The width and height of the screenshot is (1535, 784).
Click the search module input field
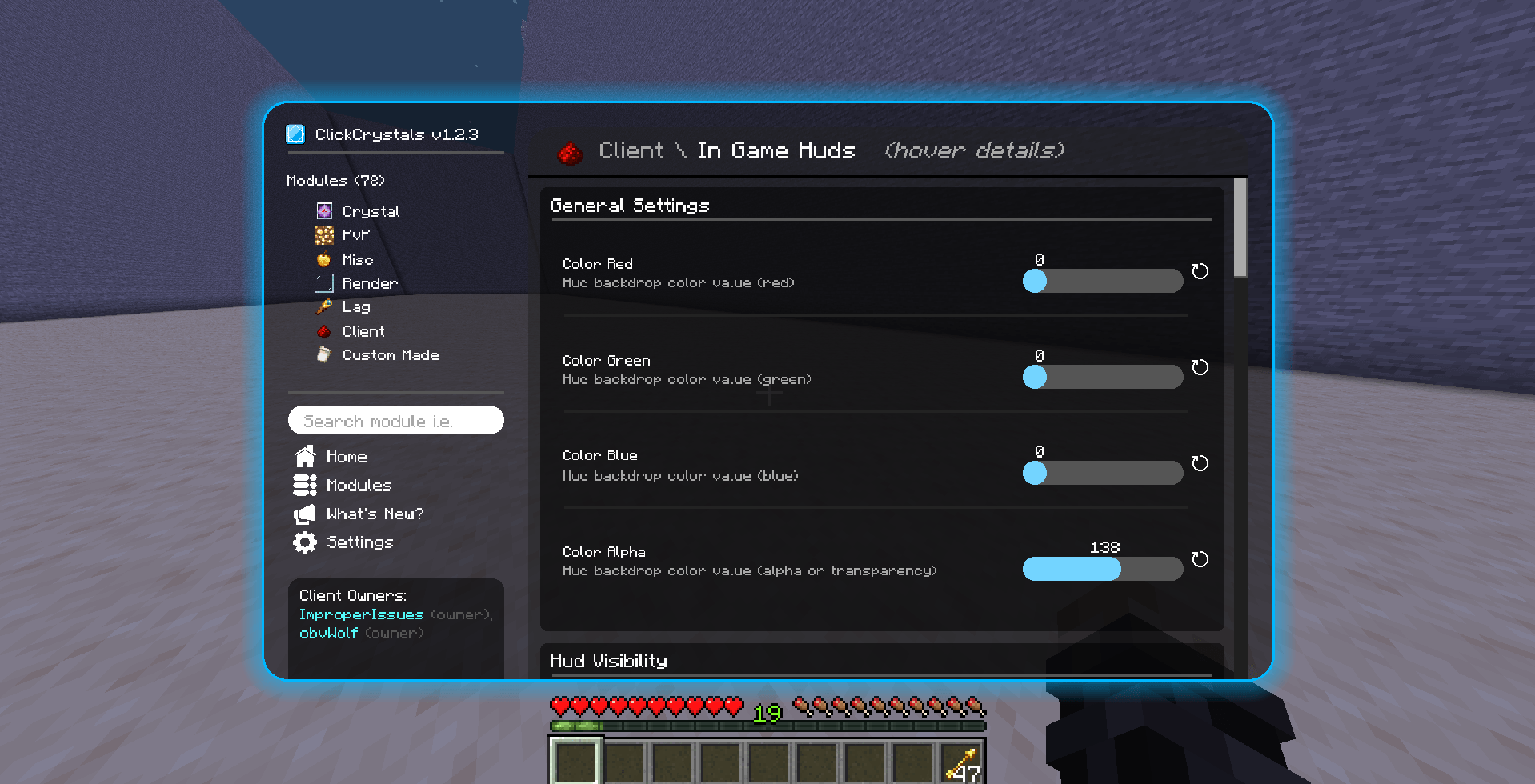coord(395,420)
